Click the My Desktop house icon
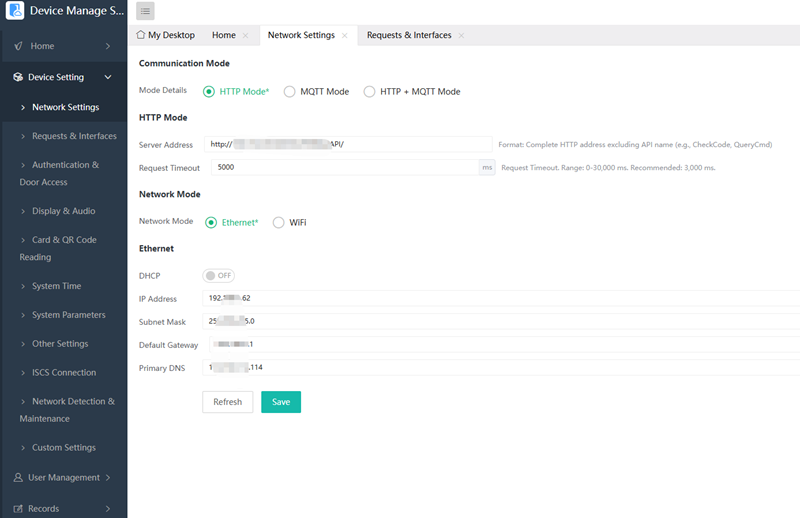This screenshot has height=518, width=800. click(141, 35)
